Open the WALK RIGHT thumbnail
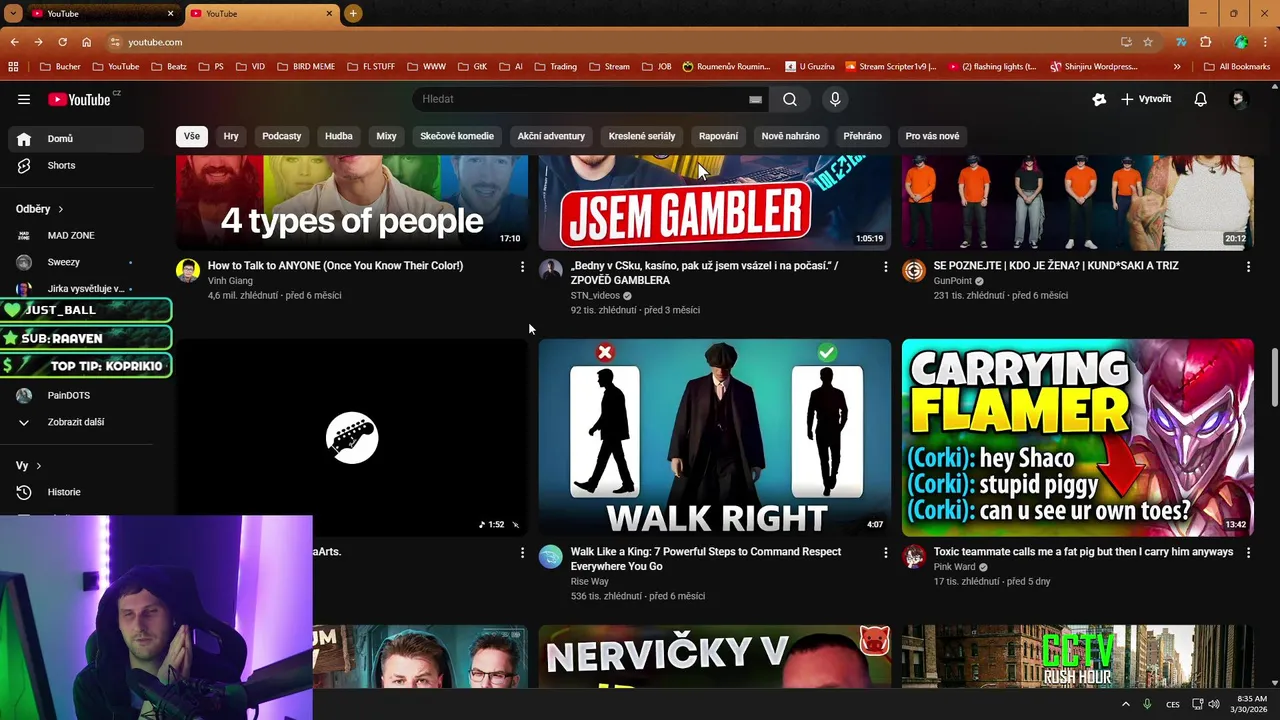 [714, 438]
